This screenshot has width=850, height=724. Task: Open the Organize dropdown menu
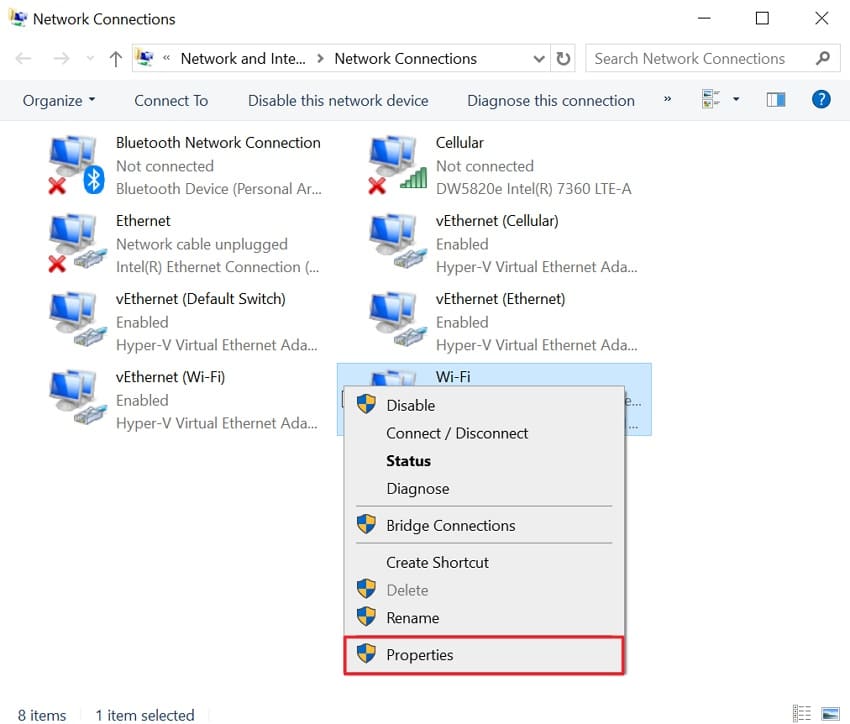[x=57, y=100]
